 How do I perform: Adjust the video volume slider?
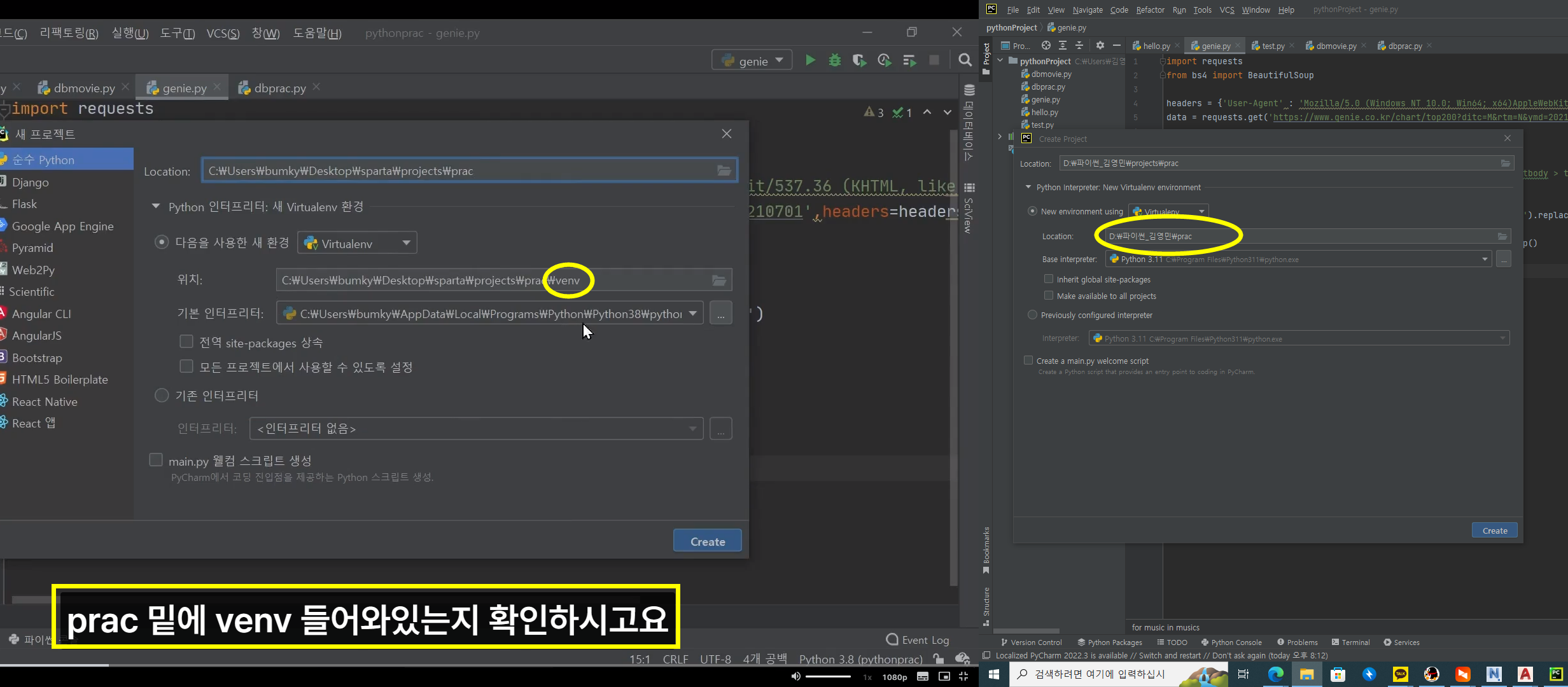pyautogui.click(x=828, y=676)
